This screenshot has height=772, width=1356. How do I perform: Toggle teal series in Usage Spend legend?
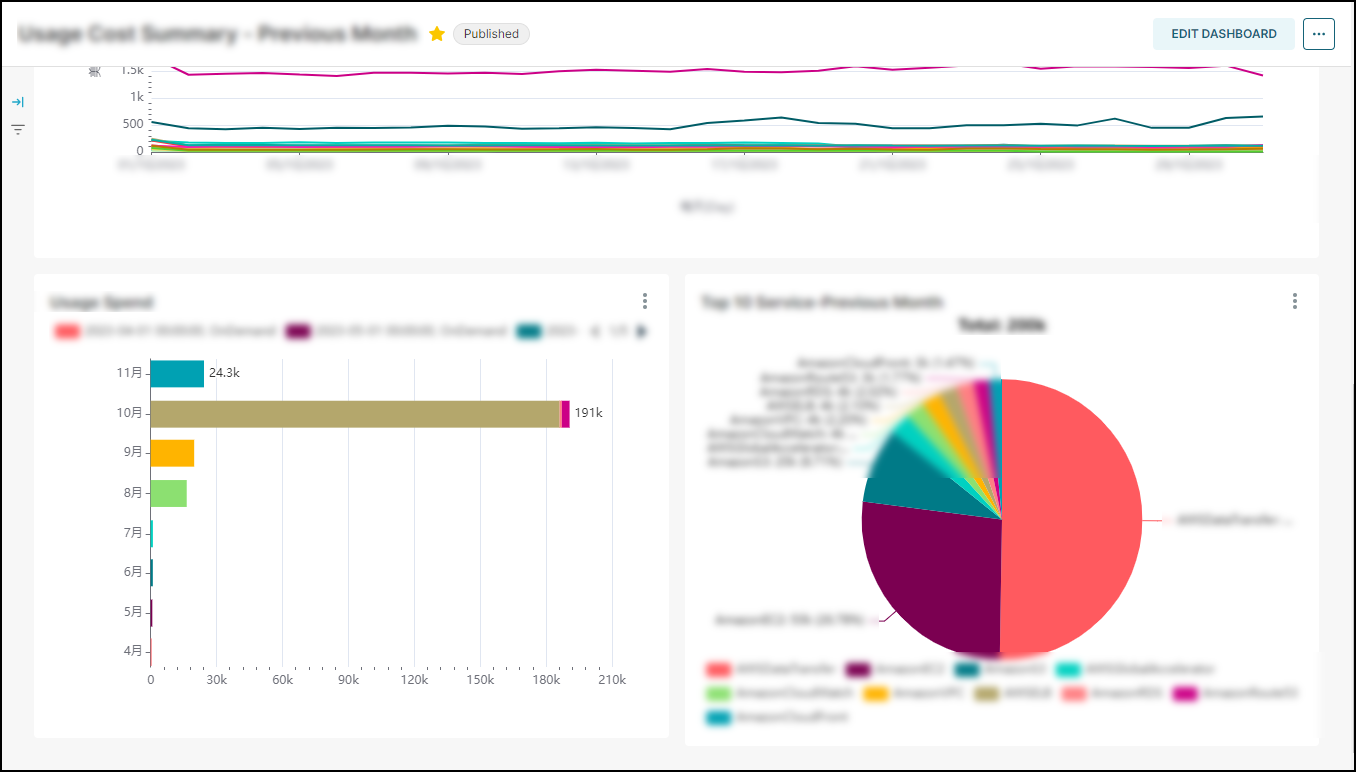point(529,331)
